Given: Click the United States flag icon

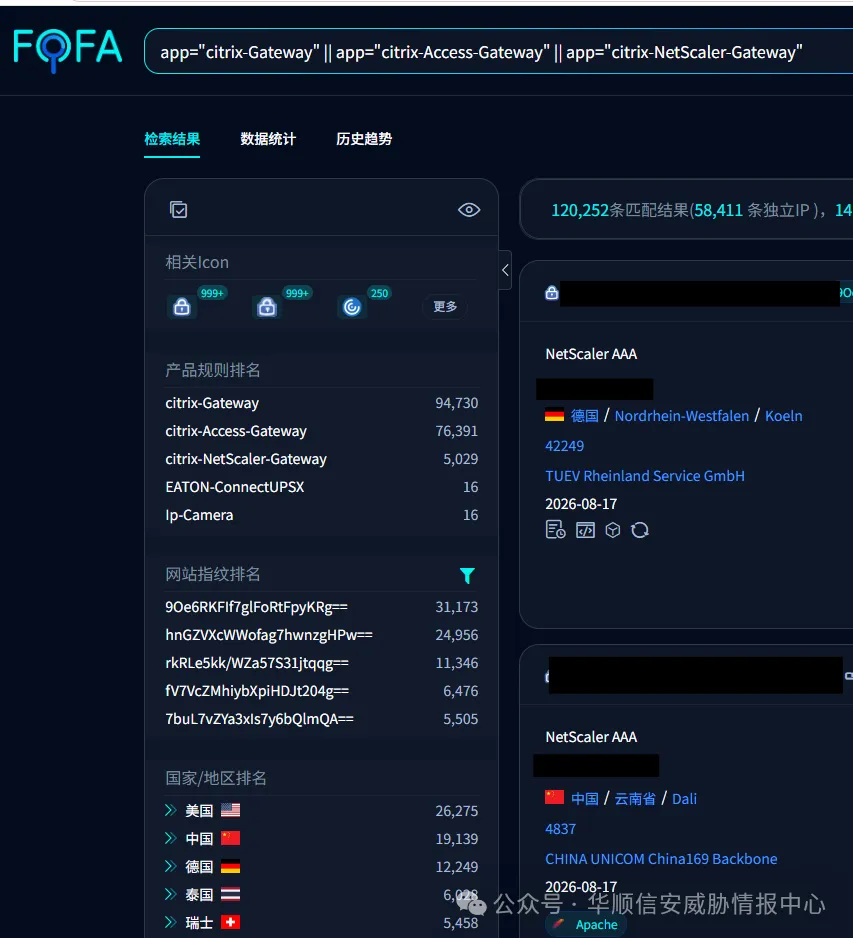Looking at the screenshot, I should click(x=230, y=811).
